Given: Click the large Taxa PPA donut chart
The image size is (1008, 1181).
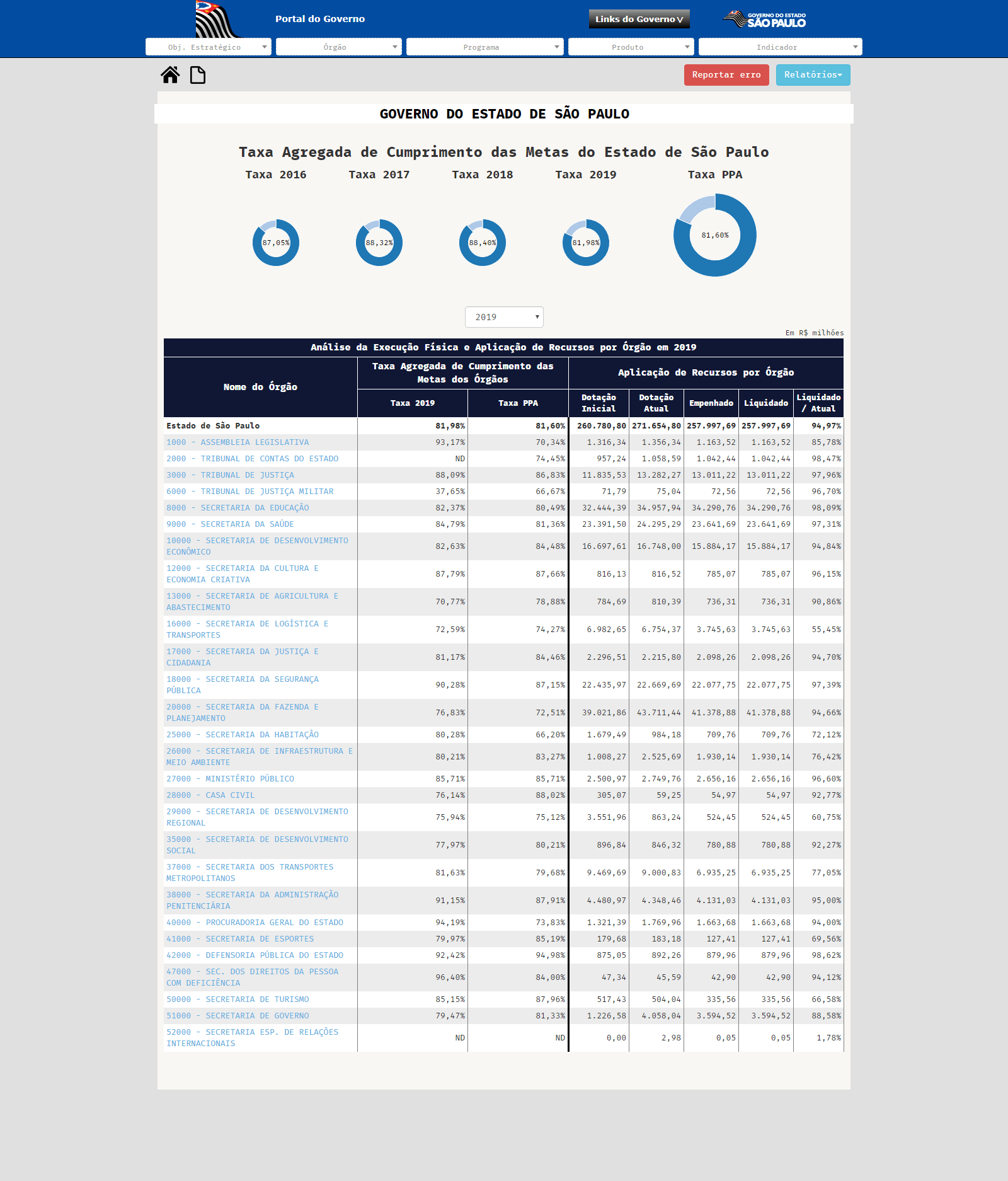Looking at the screenshot, I should tap(715, 235).
